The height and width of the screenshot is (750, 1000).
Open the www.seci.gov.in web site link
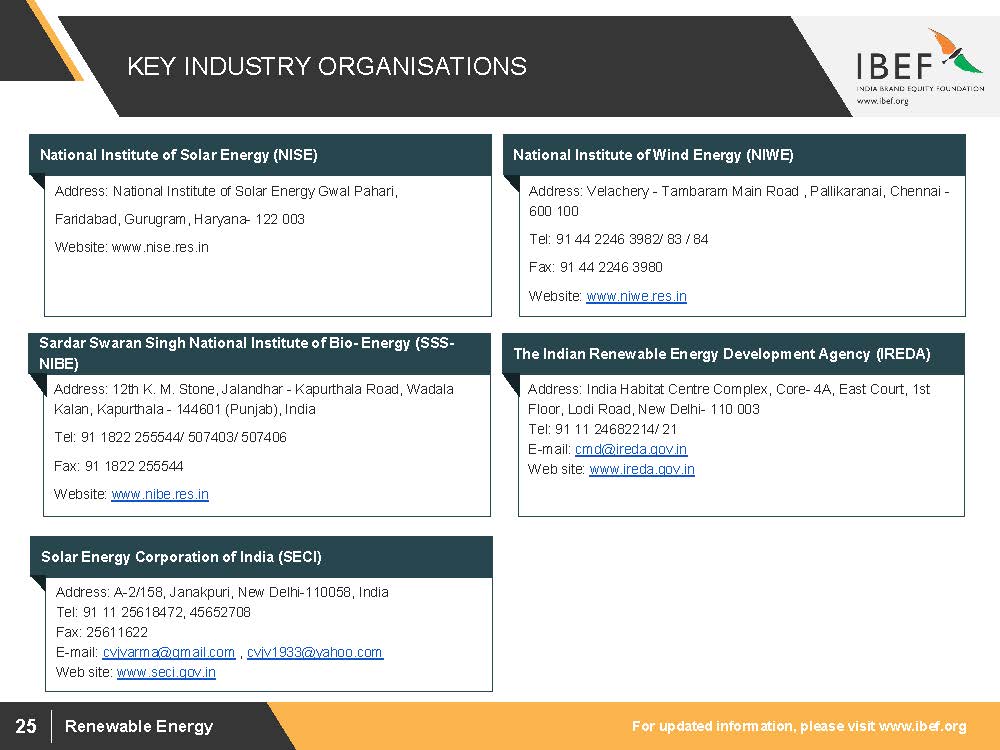166,672
